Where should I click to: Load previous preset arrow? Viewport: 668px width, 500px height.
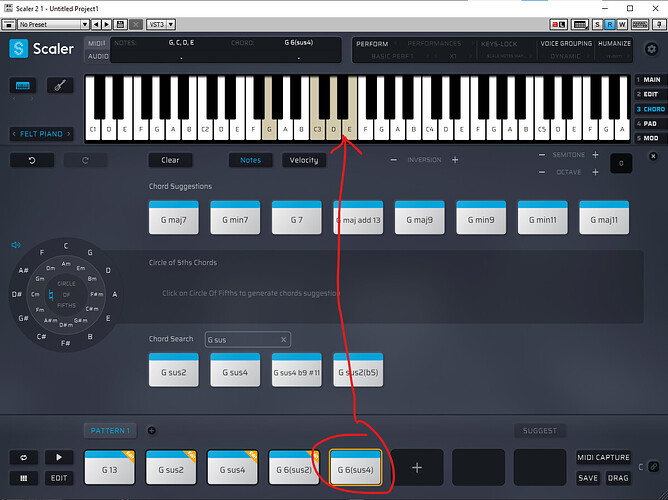pos(96,24)
